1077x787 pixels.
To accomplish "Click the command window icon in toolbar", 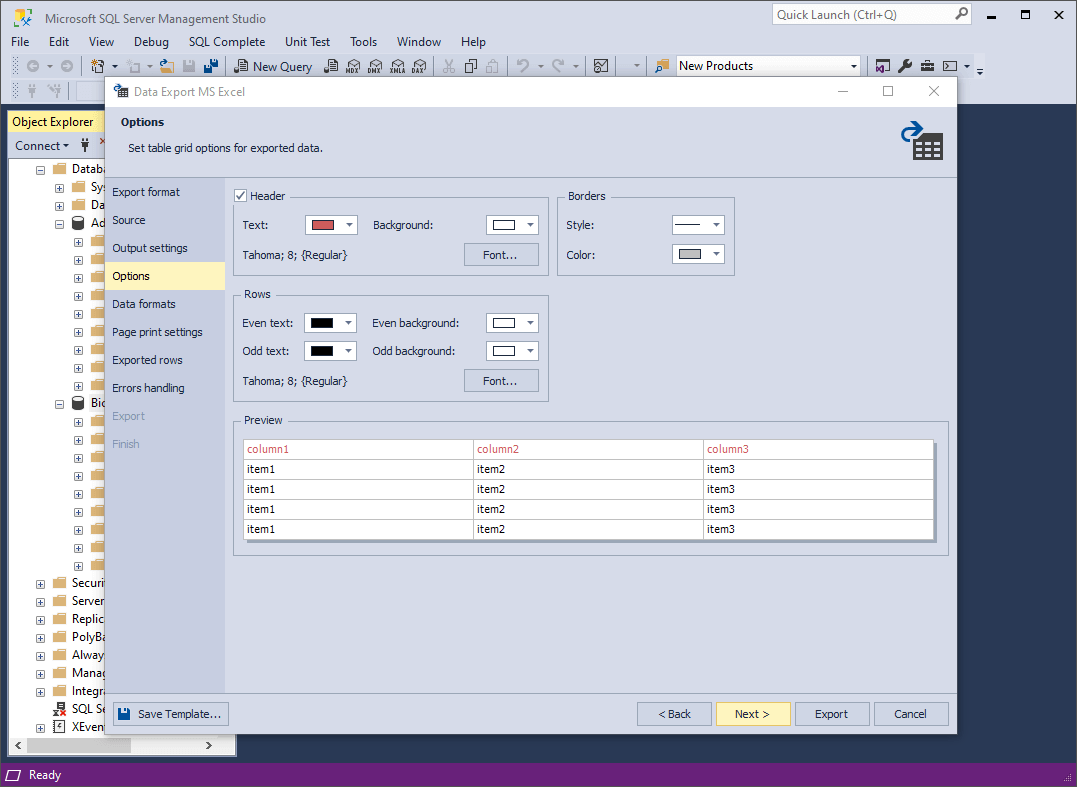I will (x=950, y=66).
